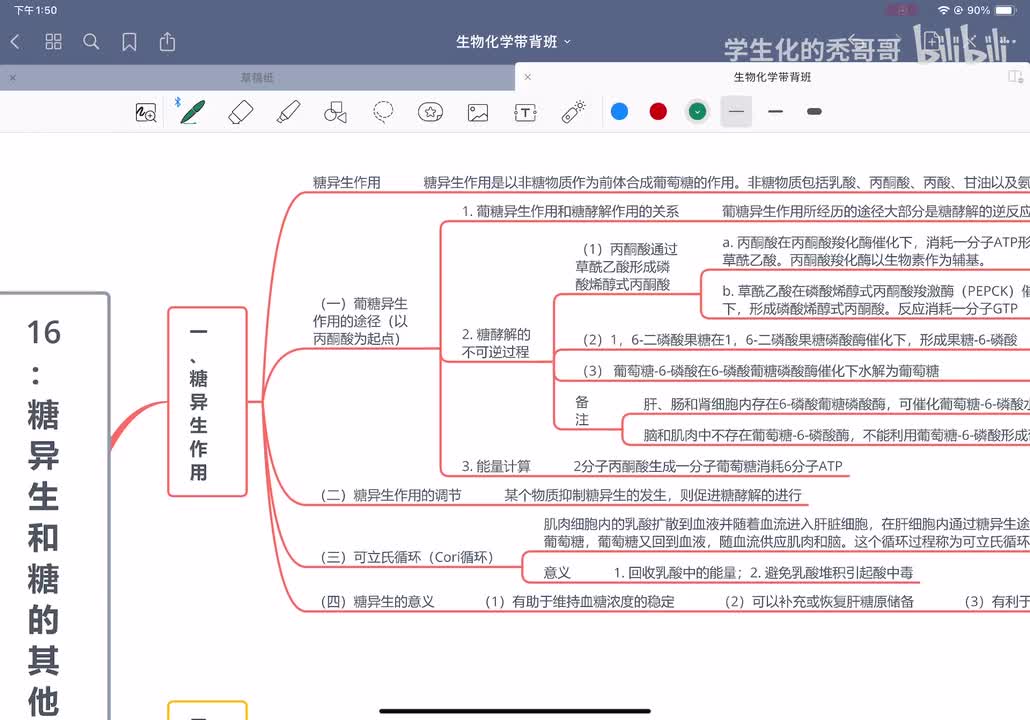Tap the 糖异生作用 definition label
This screenshot has width=1030, height=720.
click(347, 183)
